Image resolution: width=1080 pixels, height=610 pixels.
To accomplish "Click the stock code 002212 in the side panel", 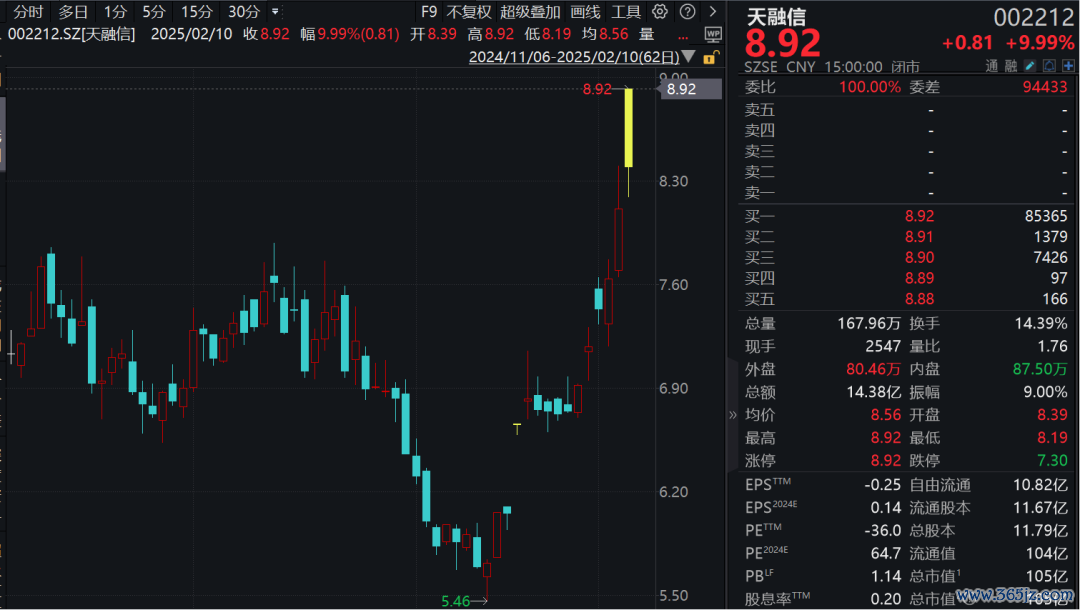I will pos(1034,17).
